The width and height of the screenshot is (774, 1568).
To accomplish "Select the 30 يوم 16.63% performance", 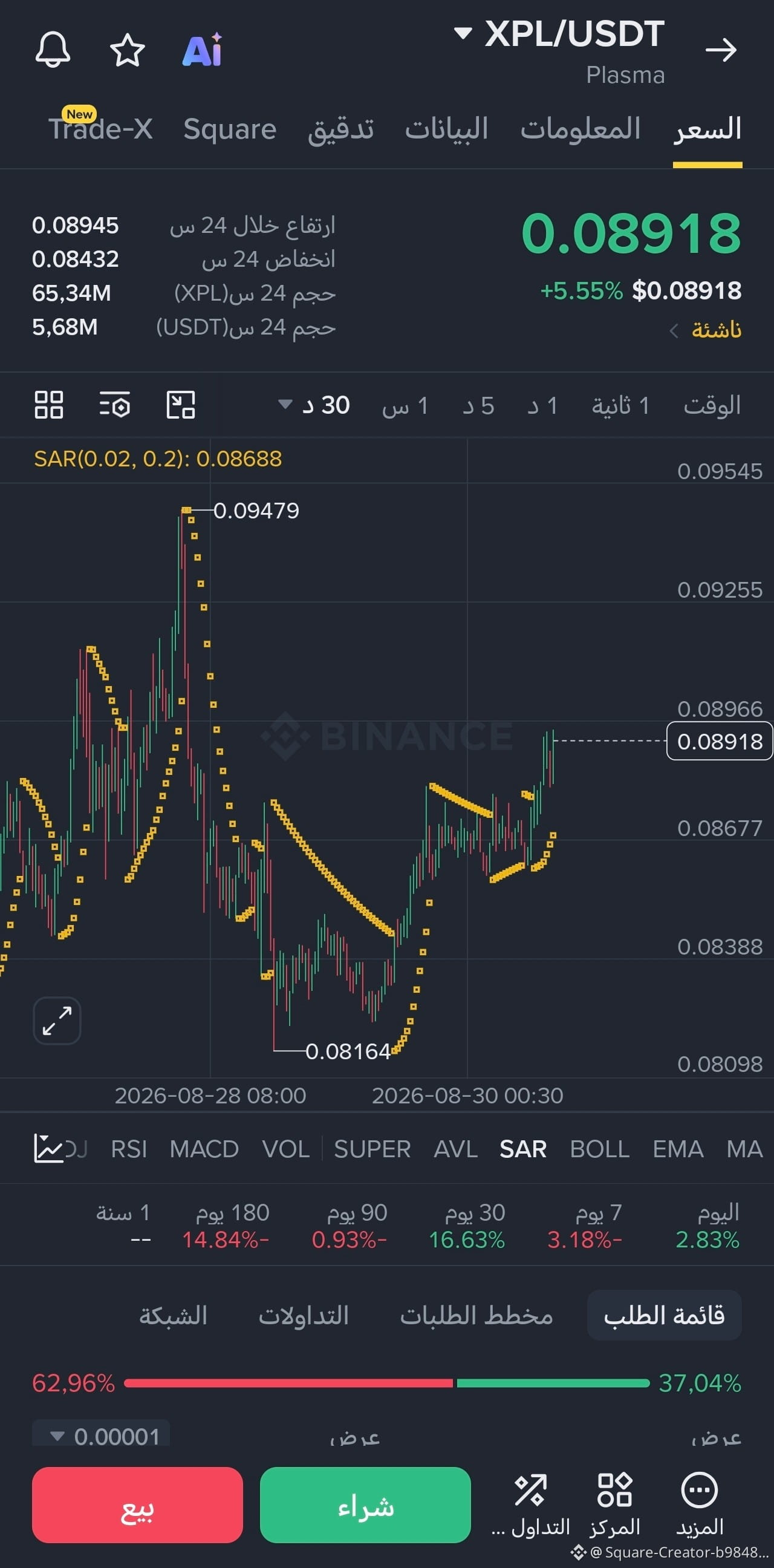I will [x=467, y=1226].
